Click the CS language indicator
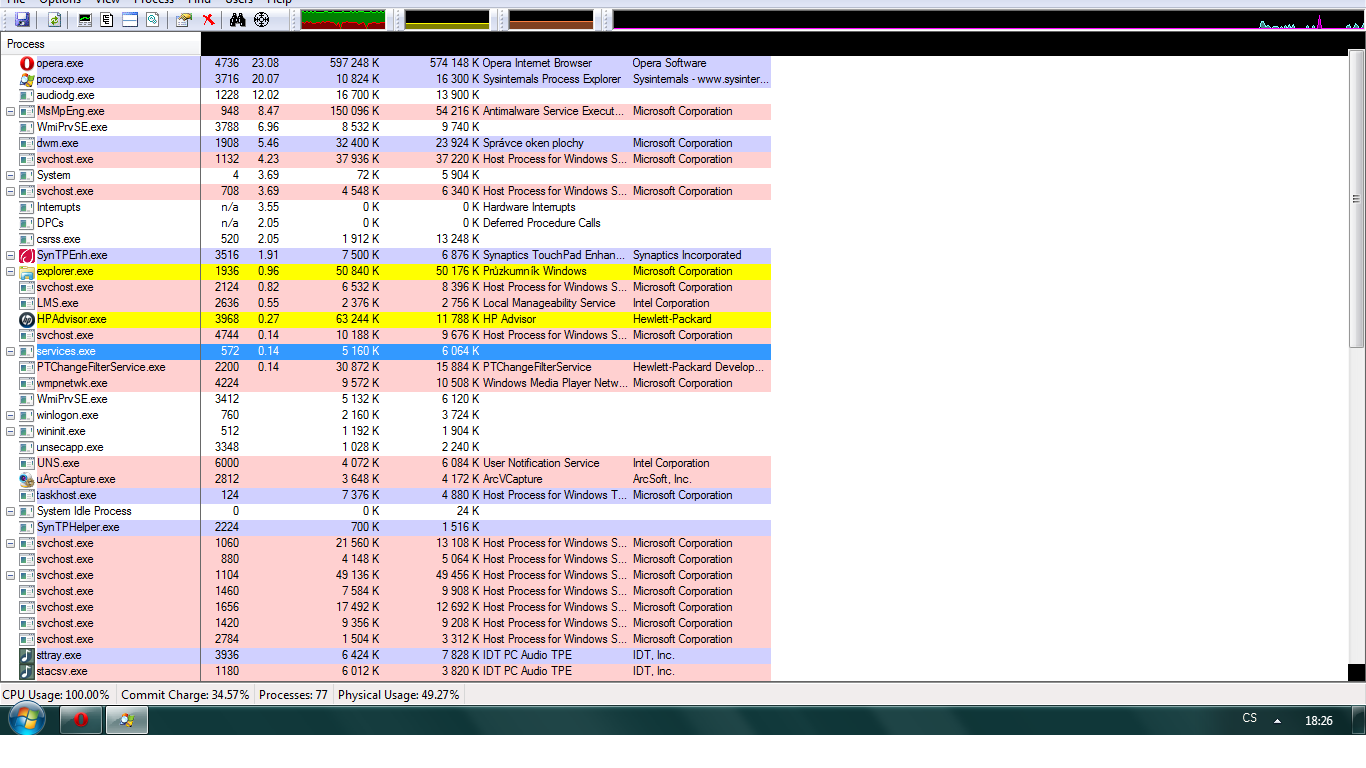Screen dimensions: 1366x768 (1249, 718)
